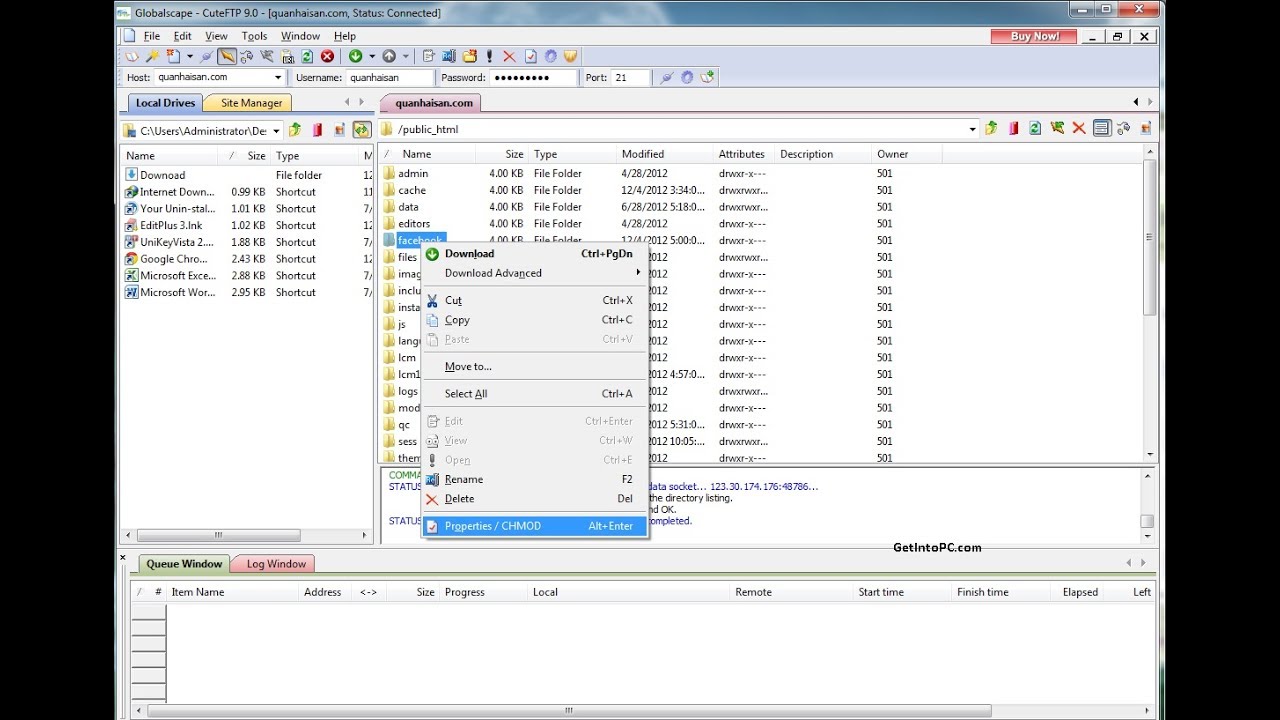Click the gray Upload arrow toolbar icon

pos(389,57)
